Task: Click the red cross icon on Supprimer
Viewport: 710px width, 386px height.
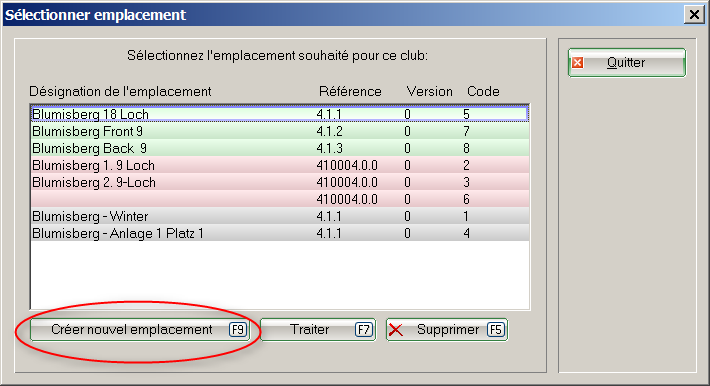Action: coord(396,330)
